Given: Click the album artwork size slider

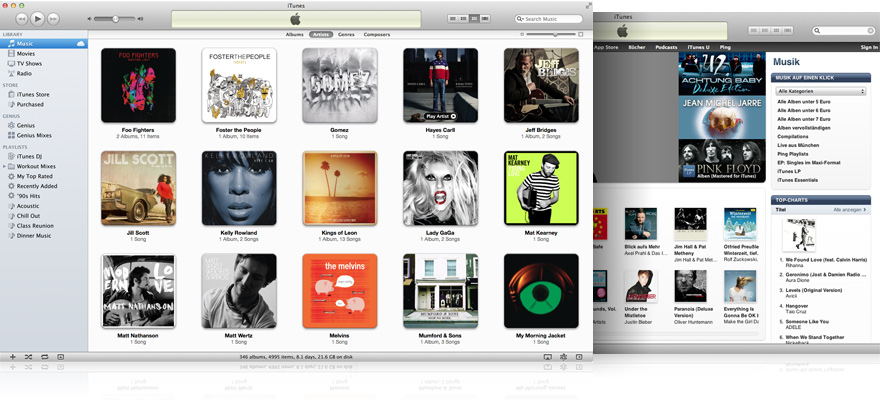Looking at the screenshot, I should 551,34.
